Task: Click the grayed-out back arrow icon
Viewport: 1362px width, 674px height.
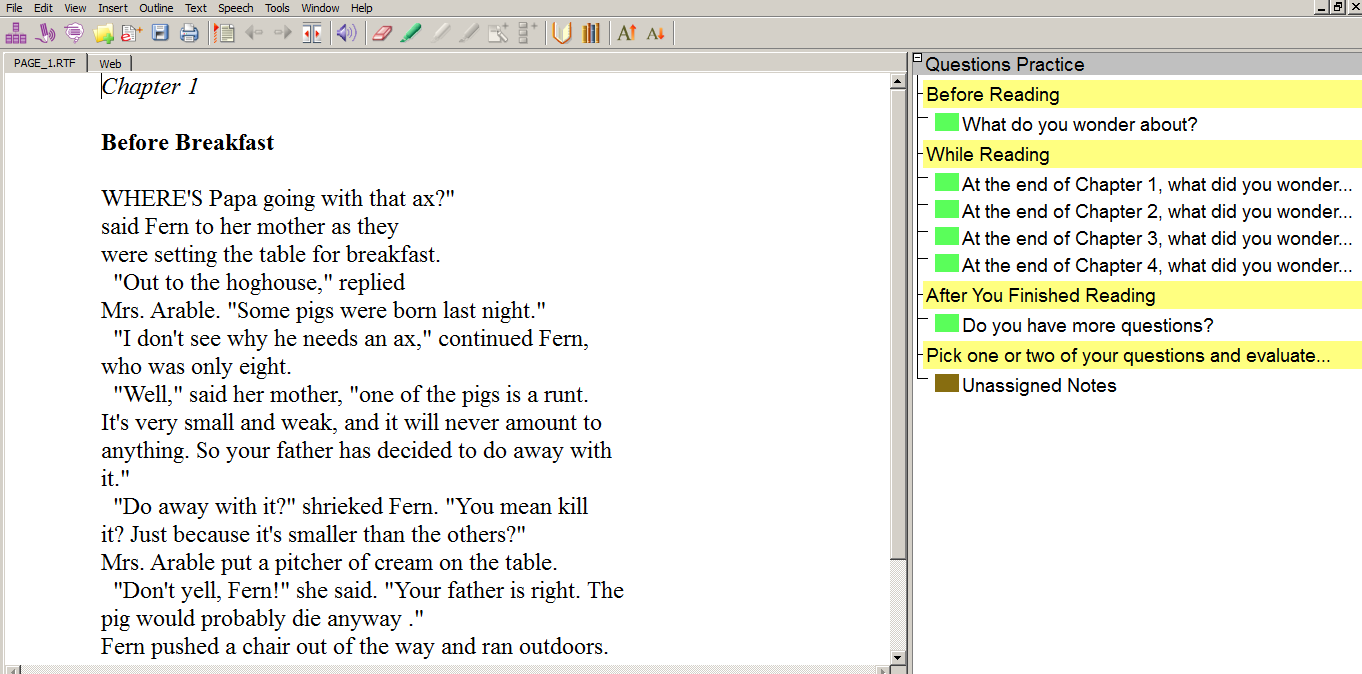Action: [x=254, y=33]
